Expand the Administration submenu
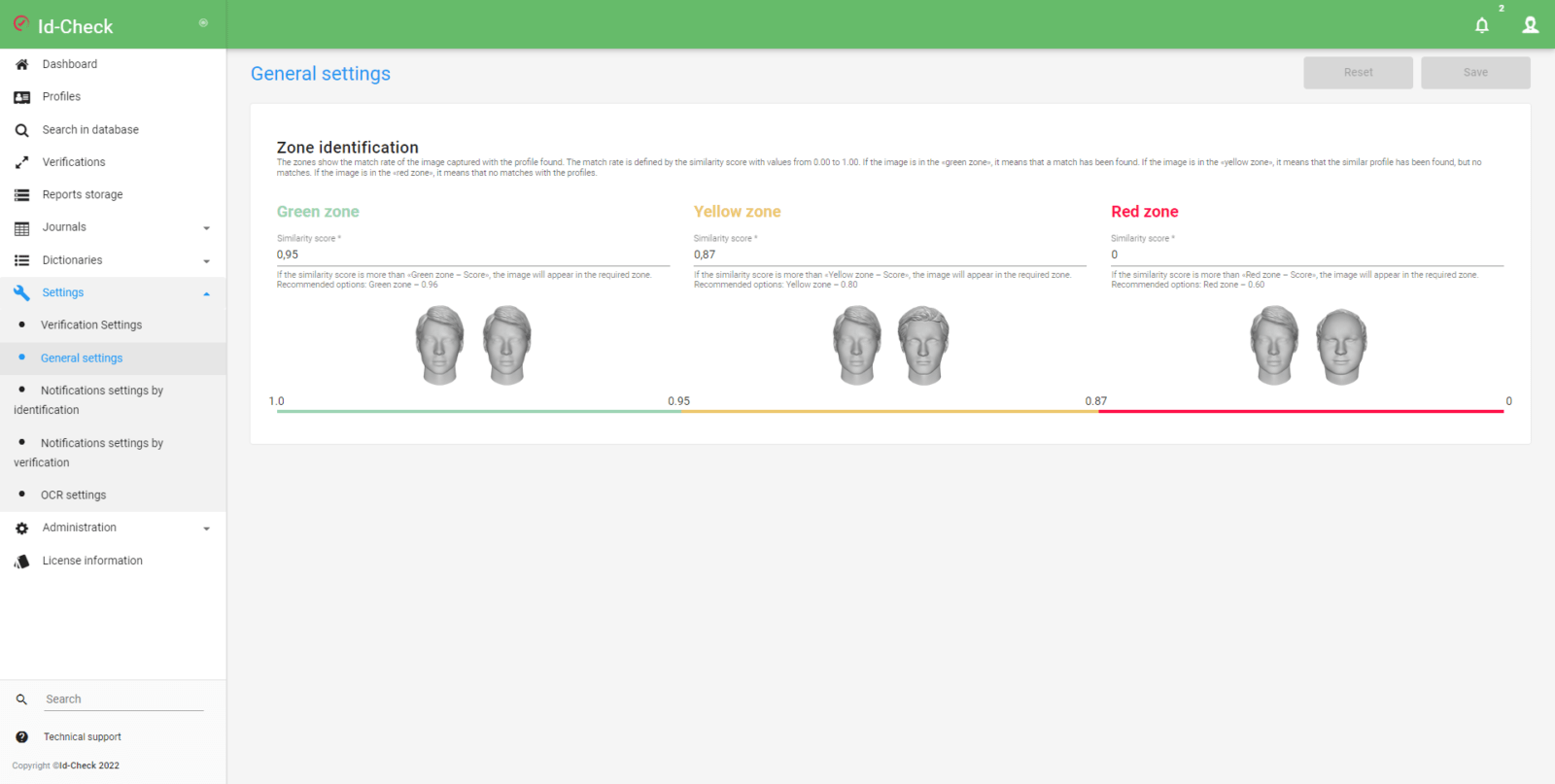This screenshot has height=784, width=1555. tap(206, 528)
